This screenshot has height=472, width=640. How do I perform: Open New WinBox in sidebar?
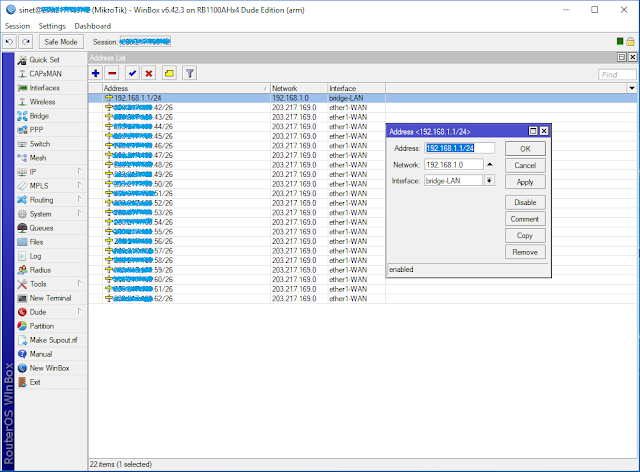coord(51,368)
